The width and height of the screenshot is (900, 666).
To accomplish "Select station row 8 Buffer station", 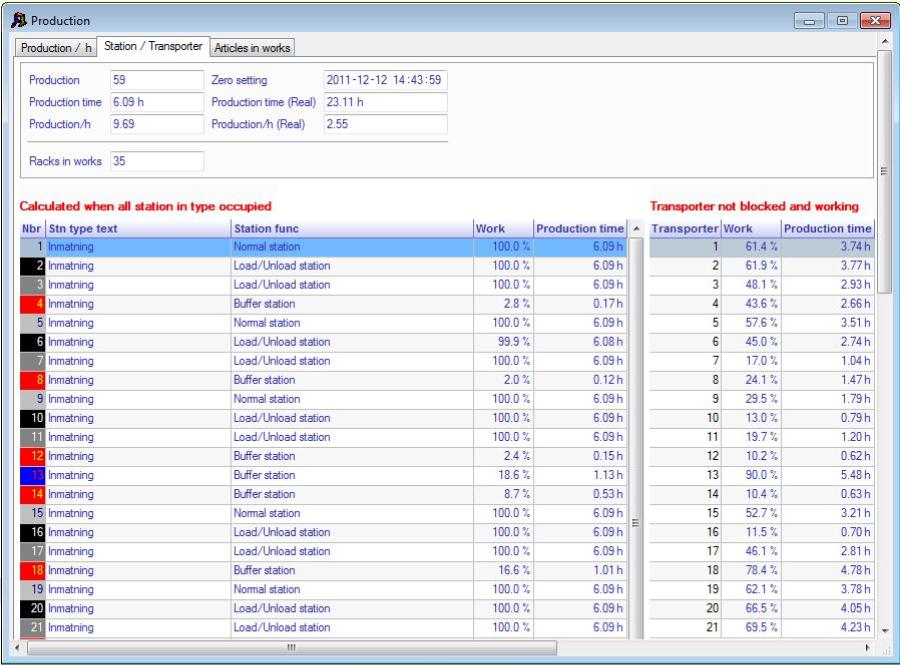I will coord(300,380).
